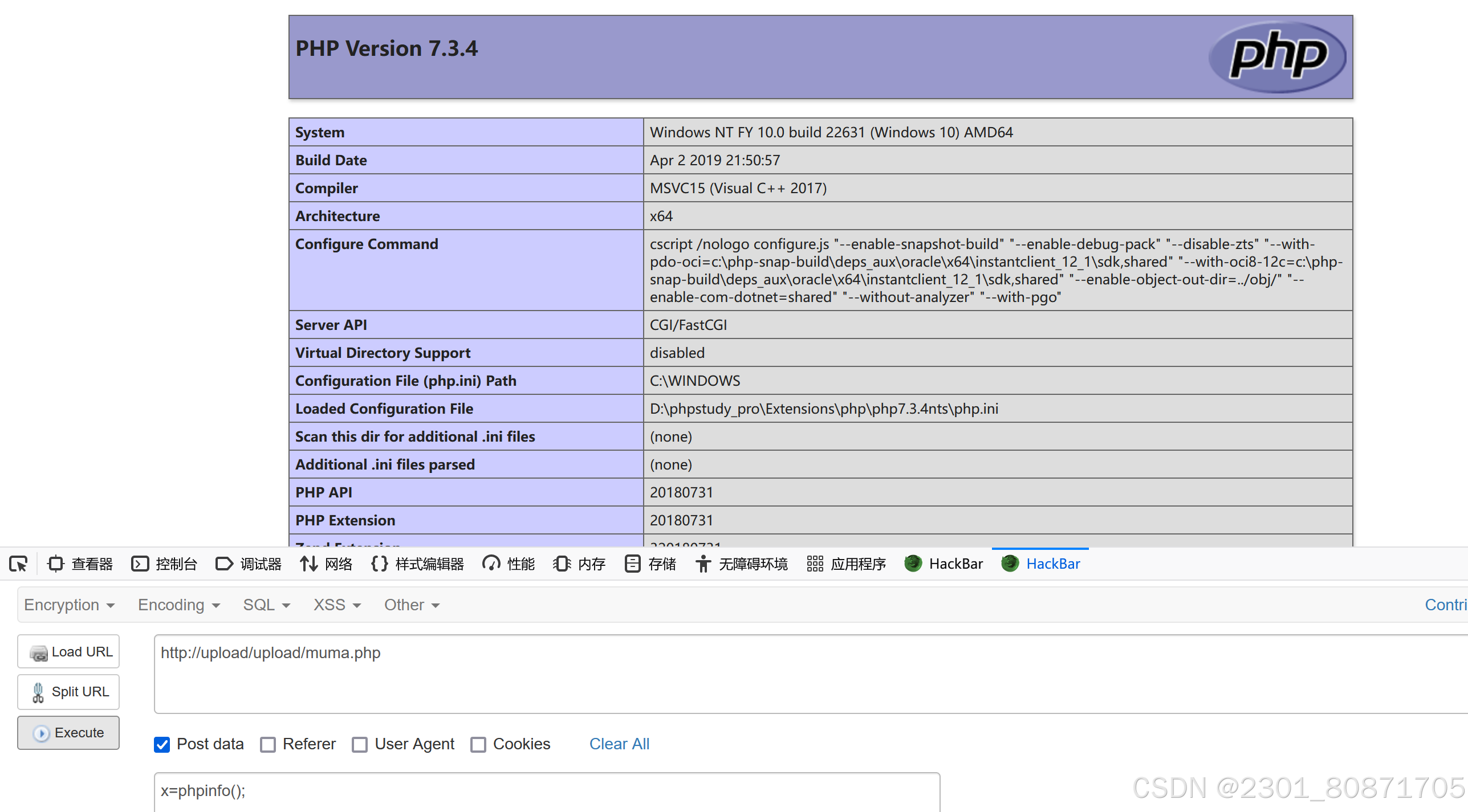Screen dimensions: 1468x812
Task: Click the element picker arrow icon
Action: click(18, 564)
